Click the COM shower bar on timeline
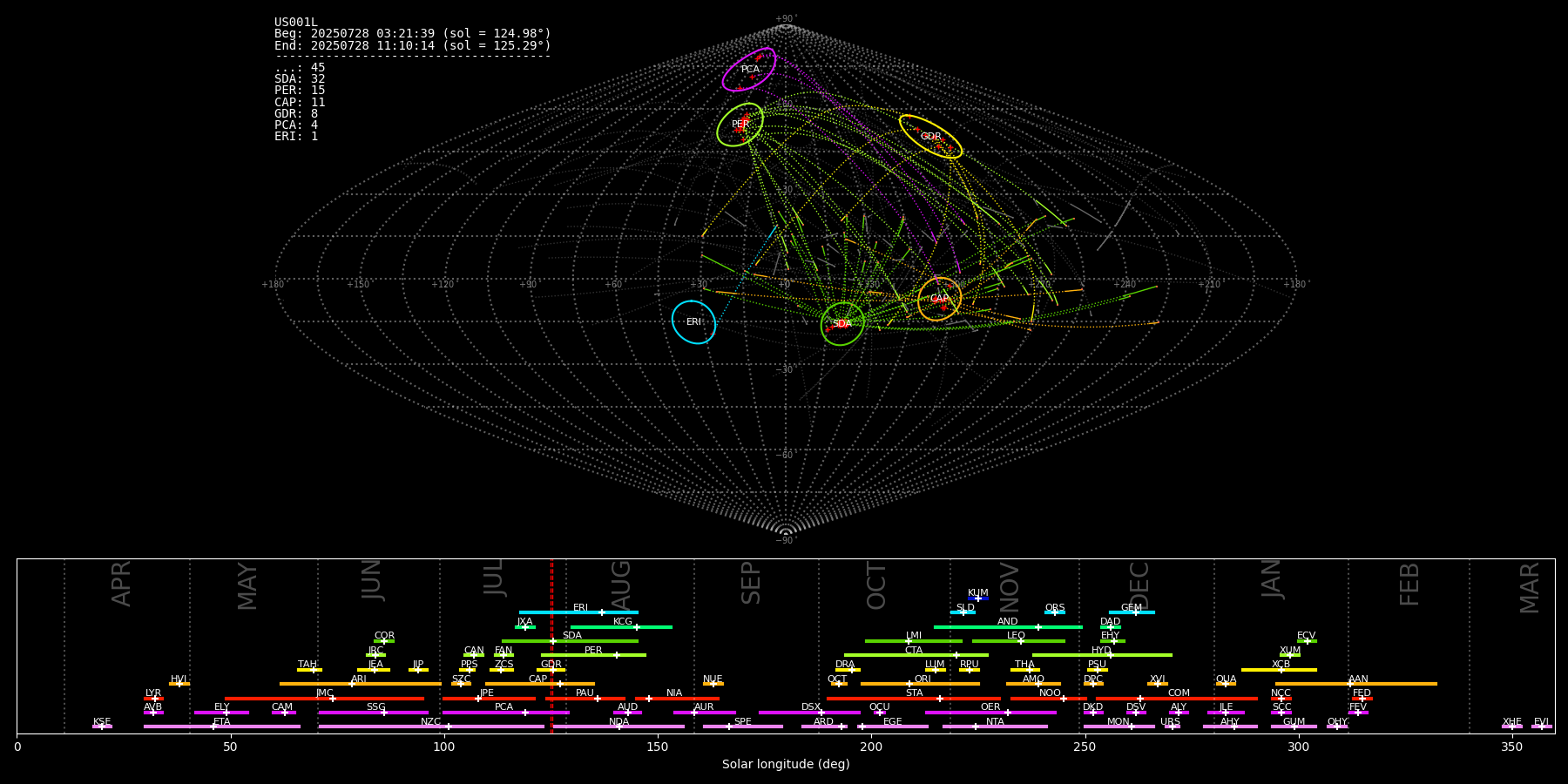The width and height of the screenshot is (1568, 784). (1177, 699)
